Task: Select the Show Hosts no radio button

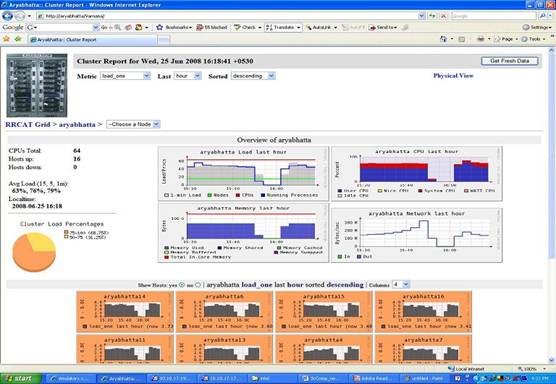Action: point(198,285)
